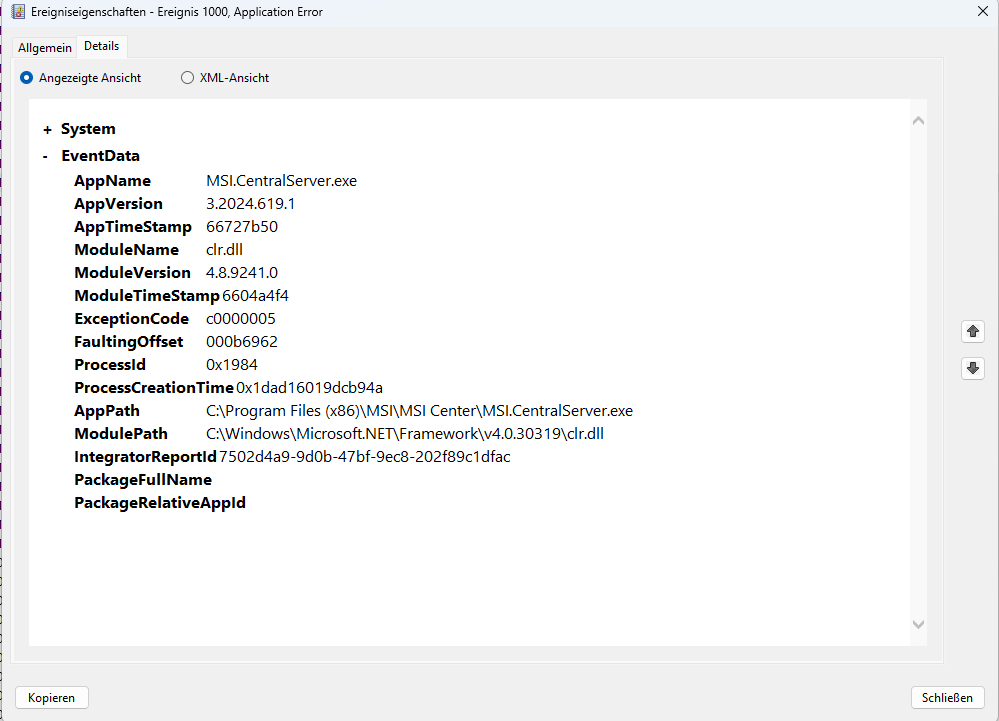Collapse the EventData node
Viewport: 999px width, 721px height.
[45, 156]
